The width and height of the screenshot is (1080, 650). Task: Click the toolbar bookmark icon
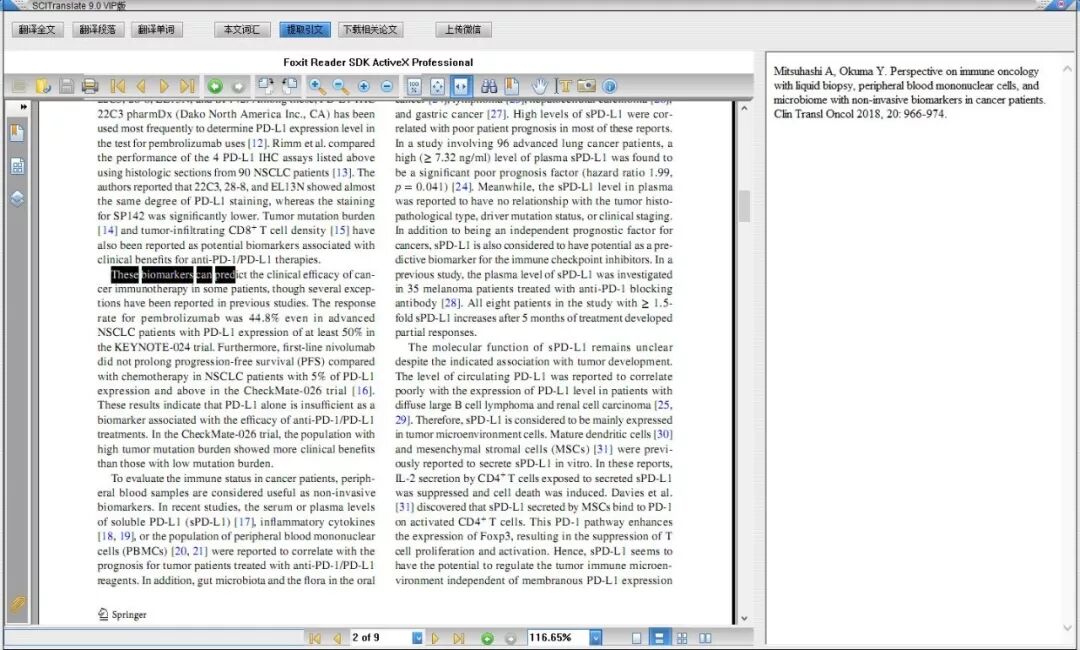pos(512,86)
